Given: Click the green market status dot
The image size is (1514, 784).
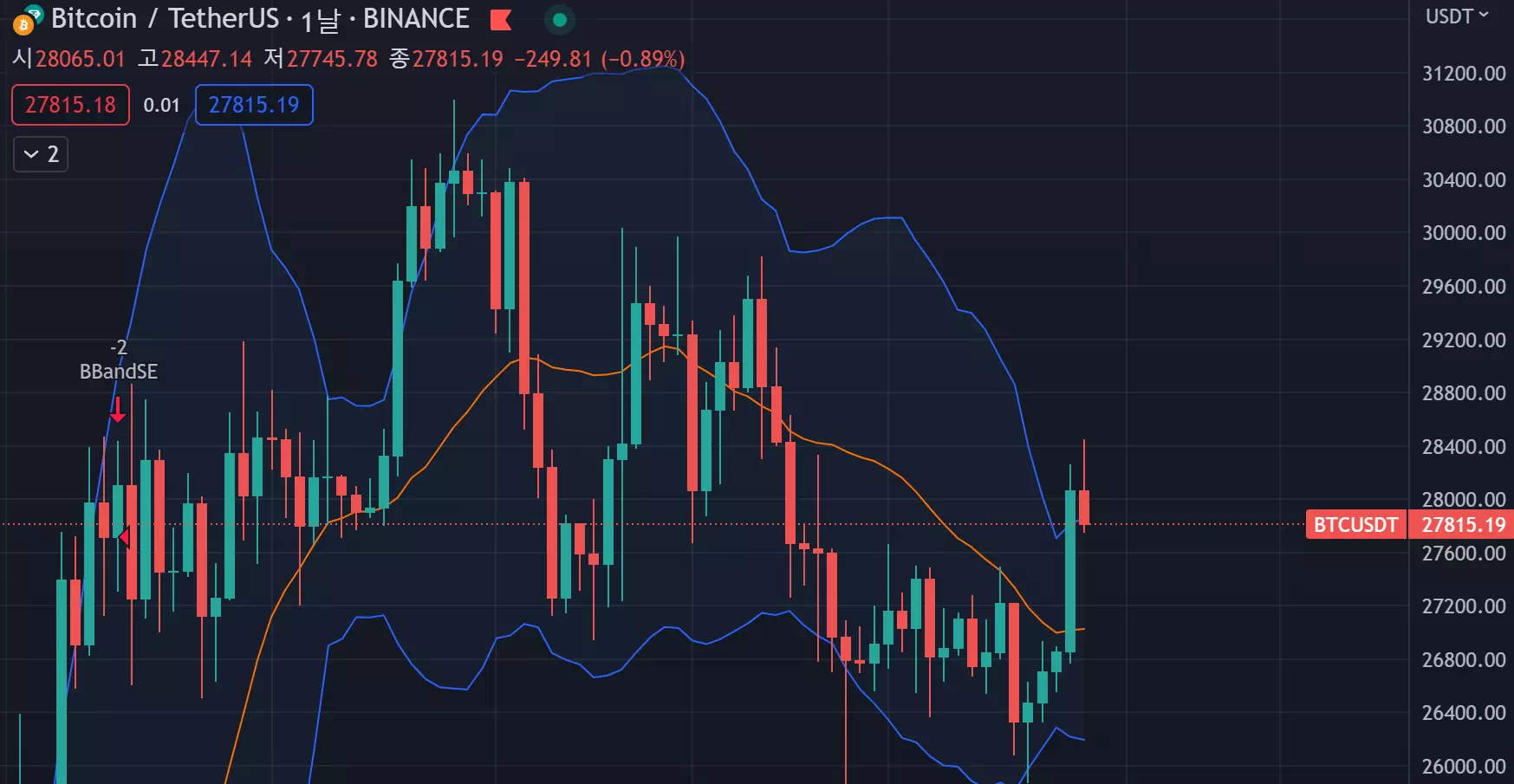Looking at the screenshot, I should (560, 19).
